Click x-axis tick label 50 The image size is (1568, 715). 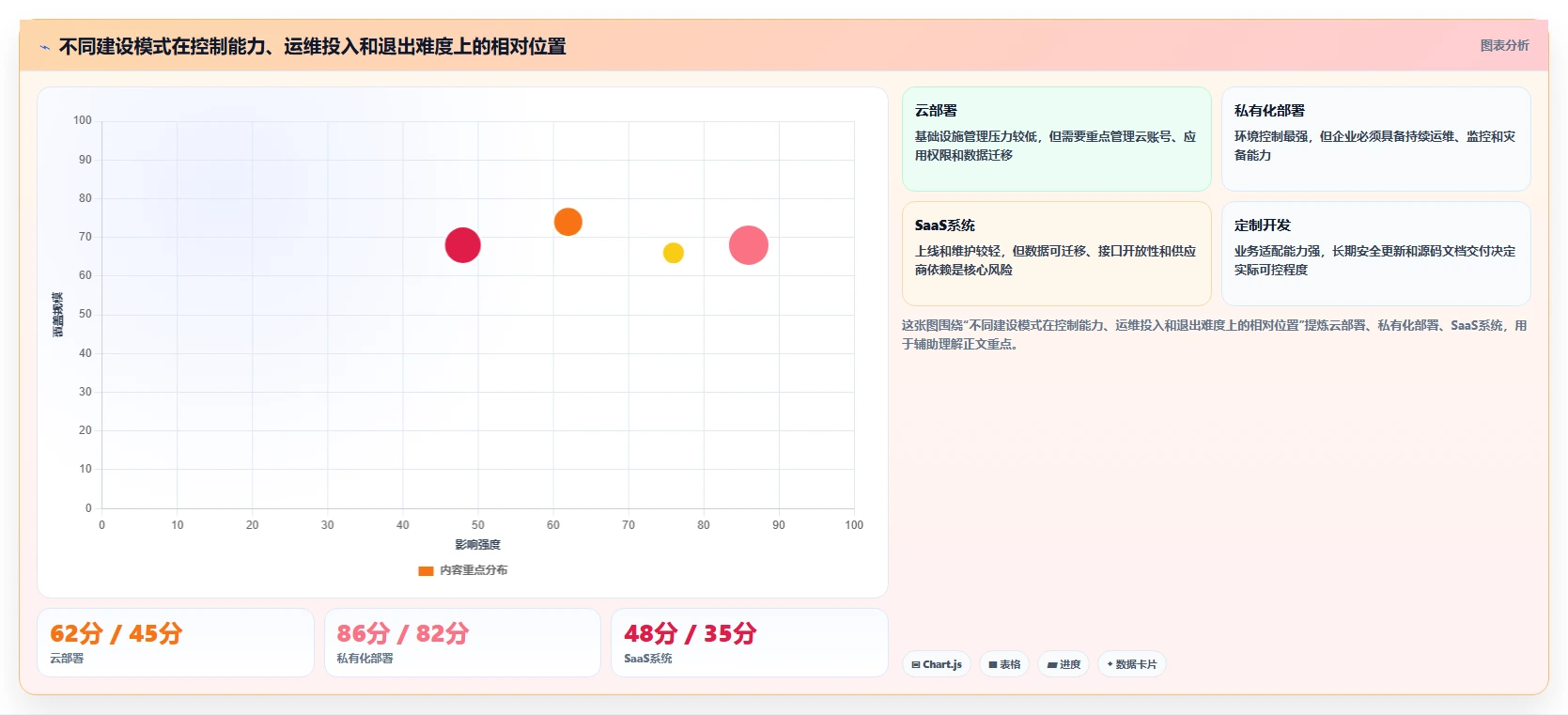point(477,525)
